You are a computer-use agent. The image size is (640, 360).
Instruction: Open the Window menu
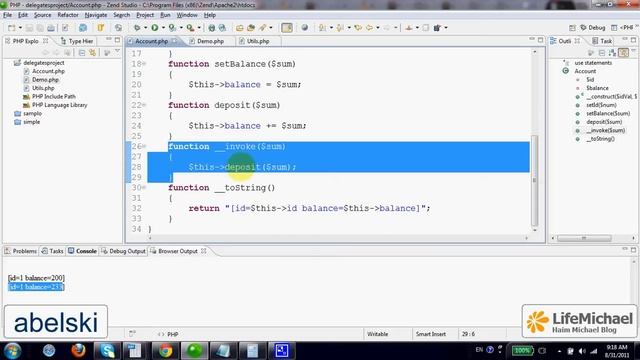click(187, 15)
